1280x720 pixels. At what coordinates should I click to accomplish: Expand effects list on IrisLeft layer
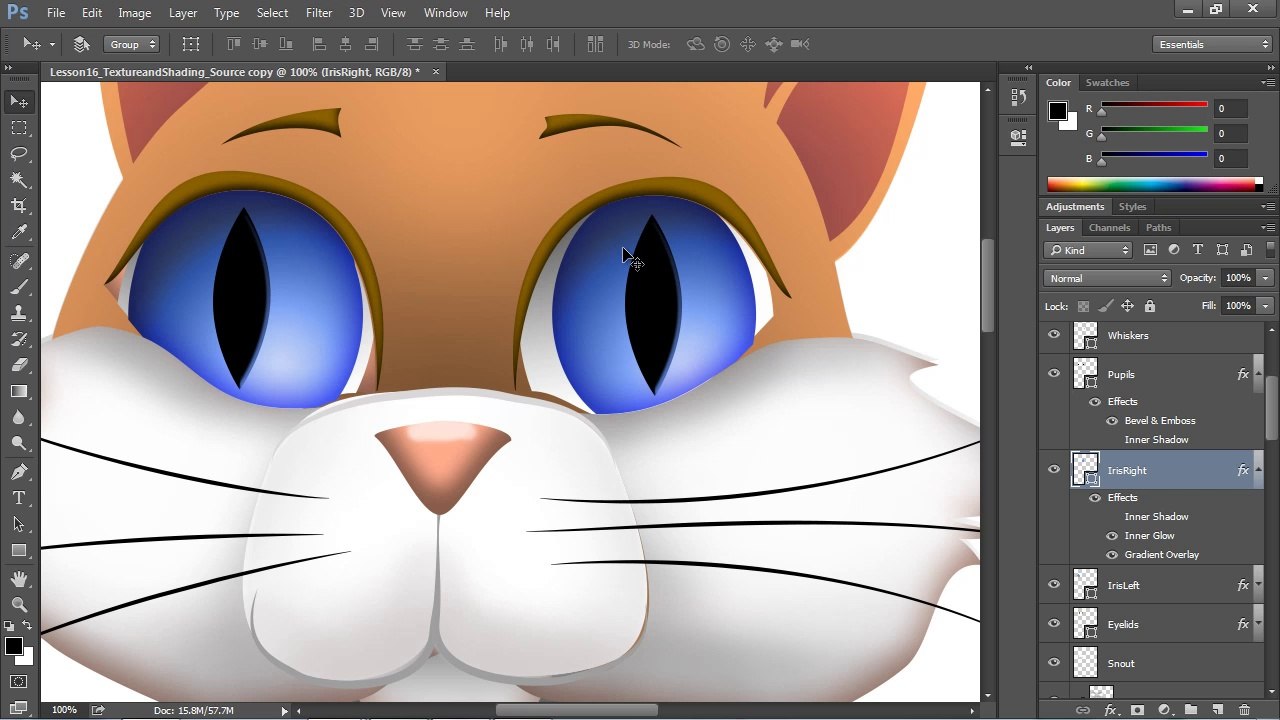pos(1258,585)
